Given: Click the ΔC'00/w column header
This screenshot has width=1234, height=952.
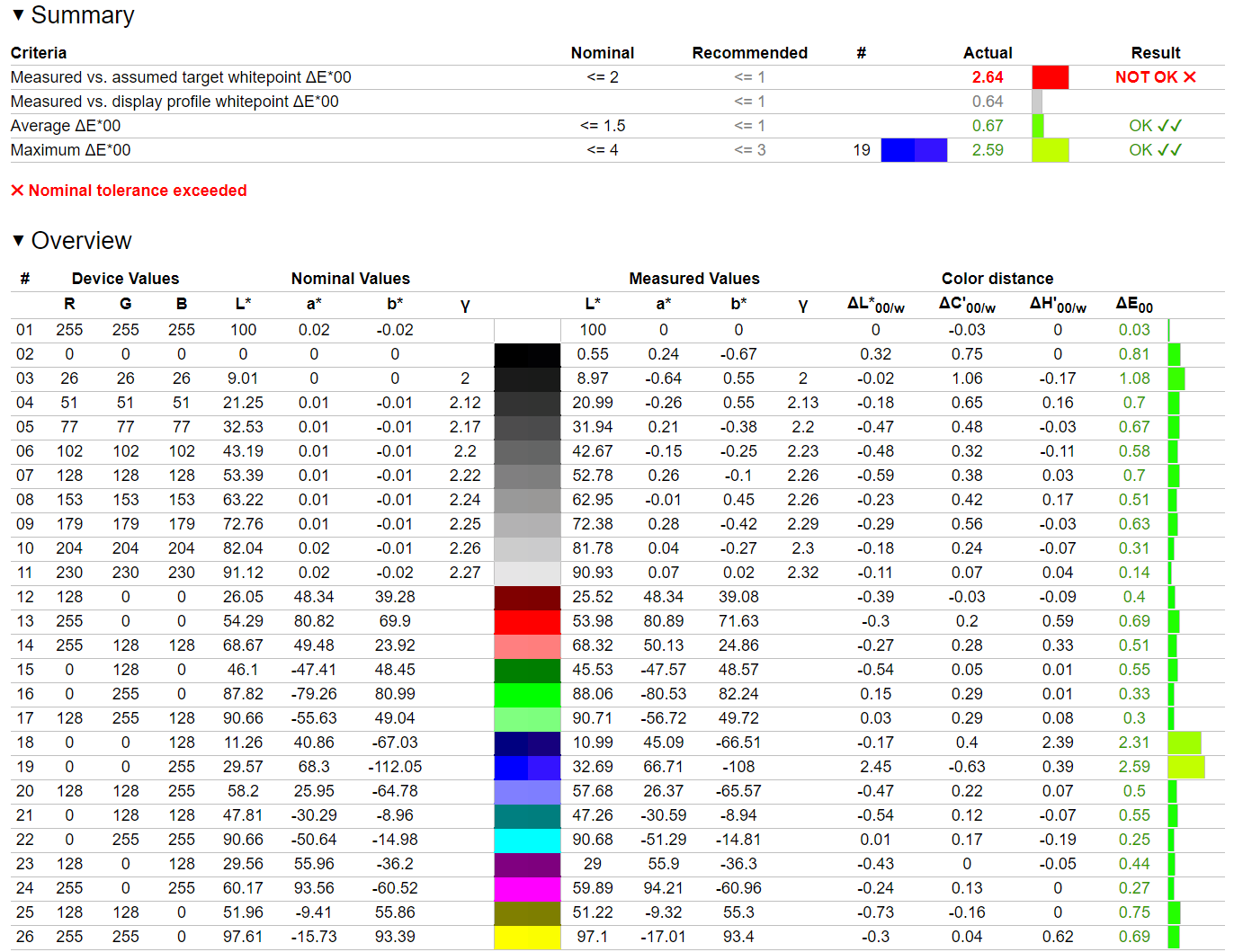Looking at the screenshot, I should [967, 305].
